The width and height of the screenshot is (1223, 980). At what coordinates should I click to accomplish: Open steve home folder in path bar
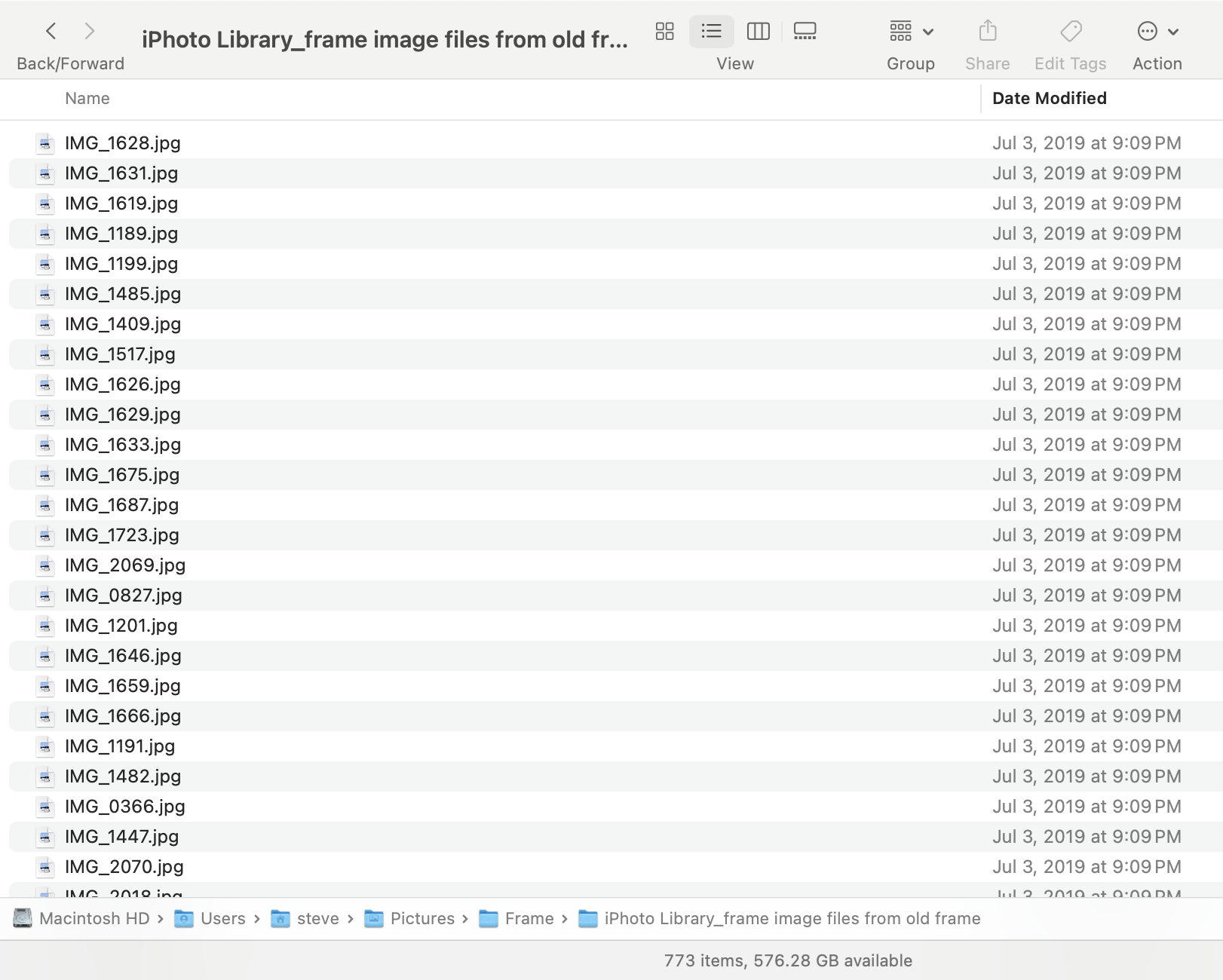click(305, 918)
